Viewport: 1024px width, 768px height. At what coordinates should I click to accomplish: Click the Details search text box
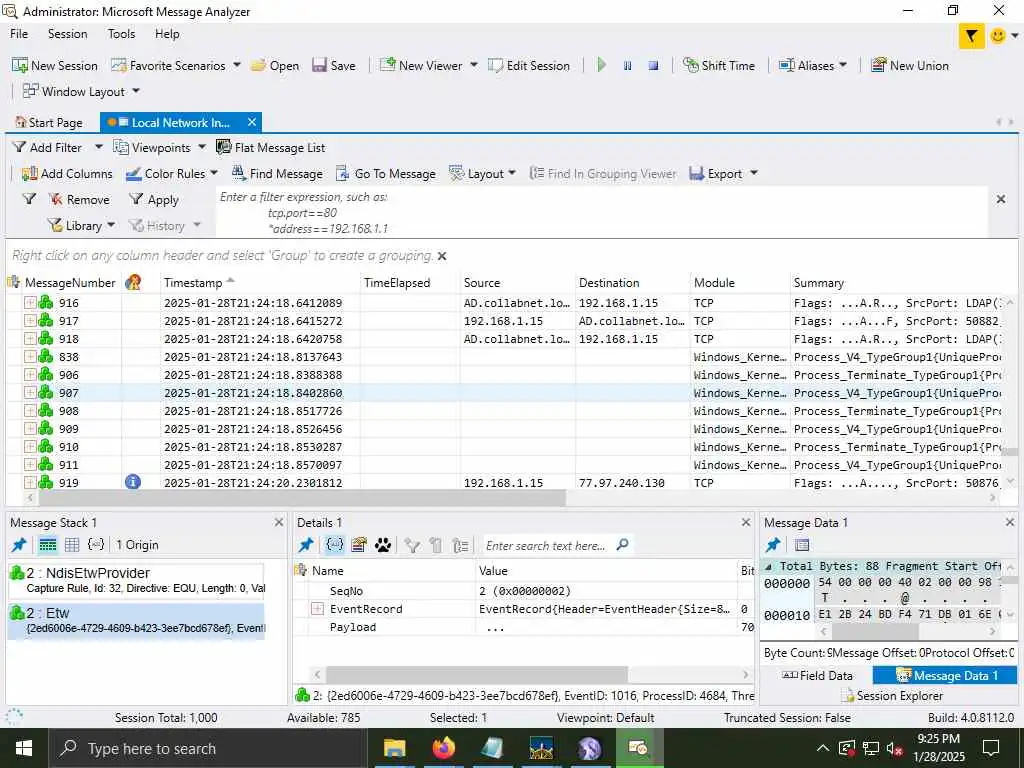click(547, 545)
